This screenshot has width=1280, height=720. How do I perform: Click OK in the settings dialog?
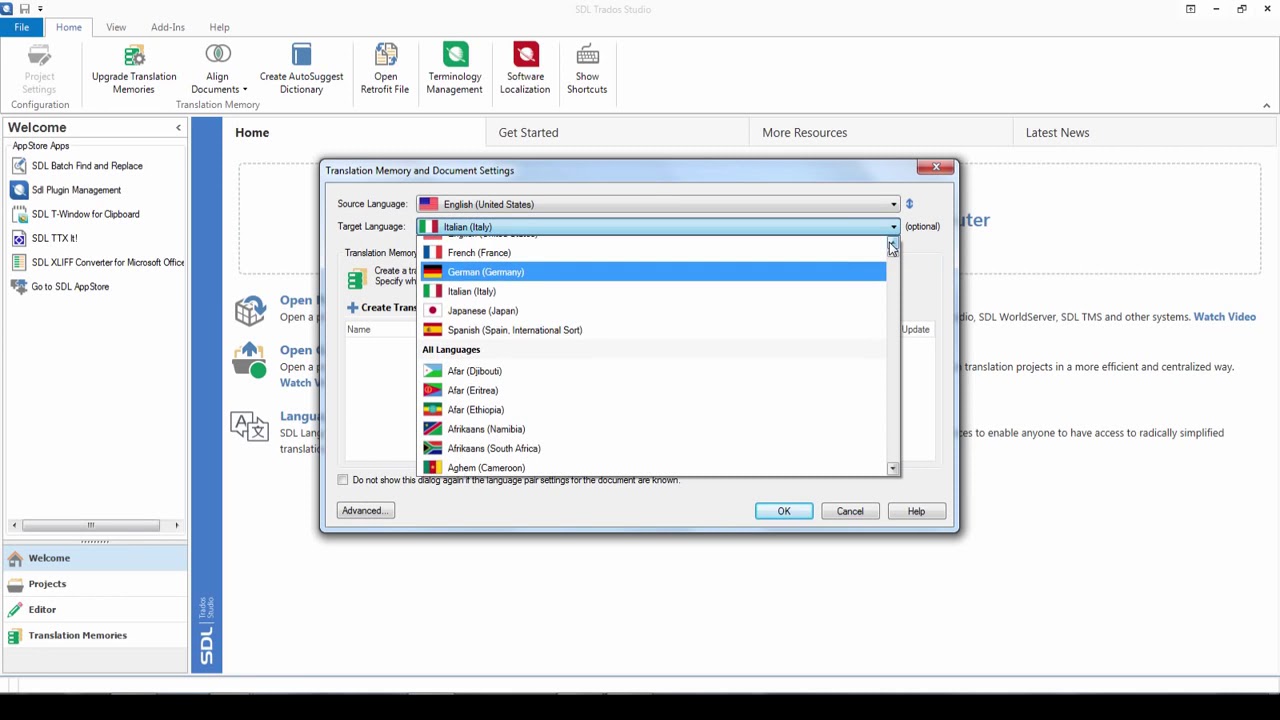[x=784, y=511]
